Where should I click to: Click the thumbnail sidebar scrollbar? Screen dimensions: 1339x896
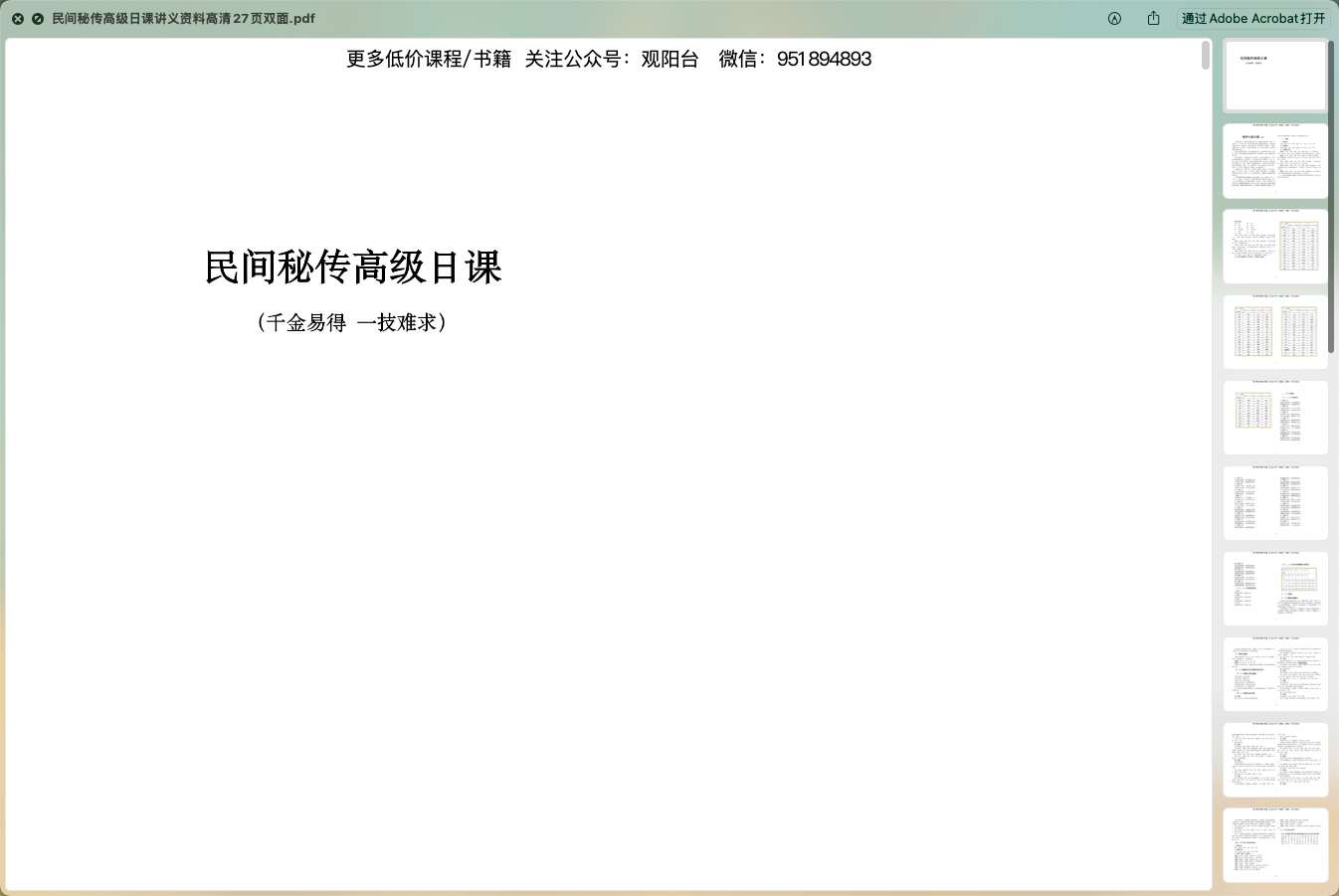click(x=1331, y=199)
